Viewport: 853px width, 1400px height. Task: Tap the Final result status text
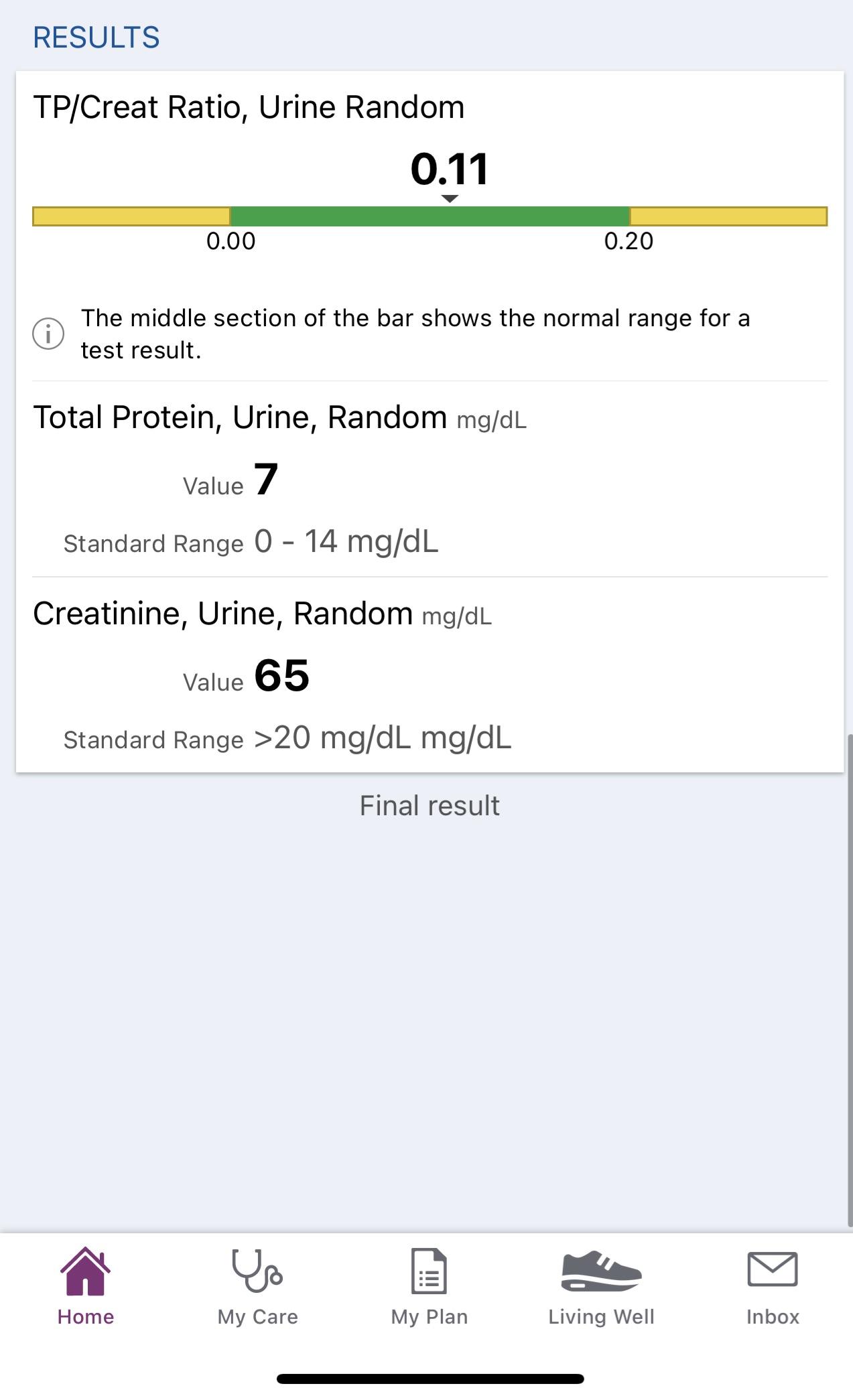pos(430,806)
